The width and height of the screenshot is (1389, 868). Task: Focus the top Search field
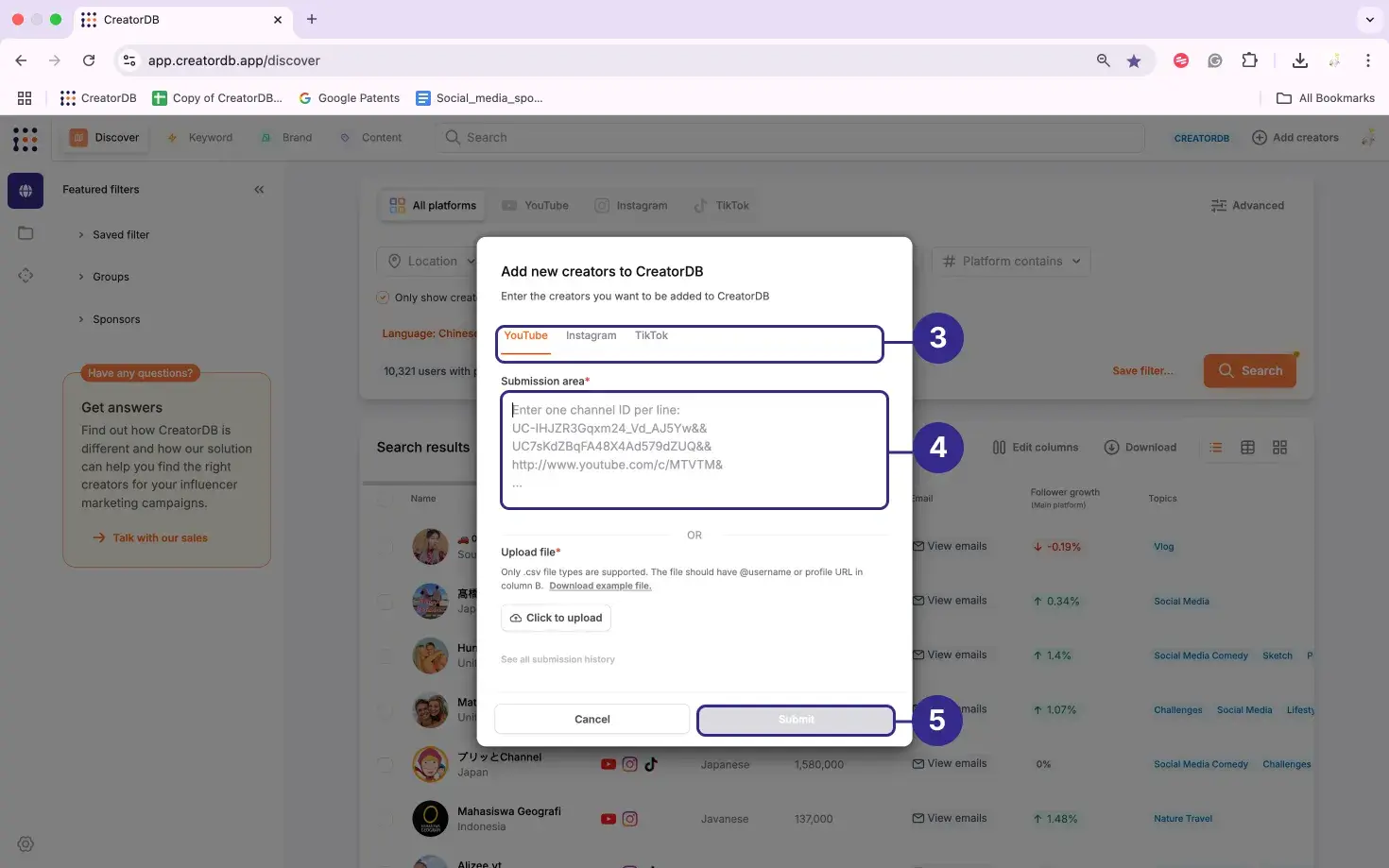click(x=789, y=138)
